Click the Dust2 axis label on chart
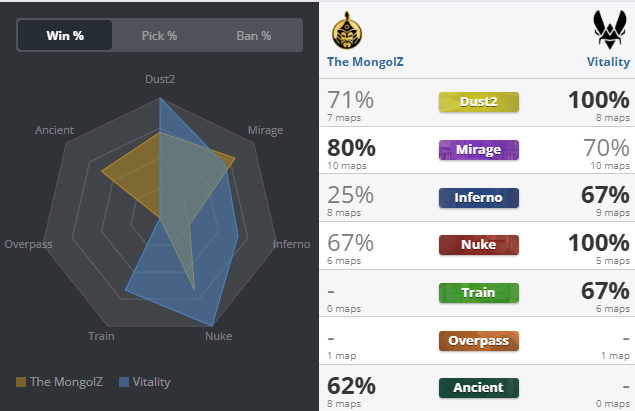Viewport: 635px width, 411px height. 160,79
